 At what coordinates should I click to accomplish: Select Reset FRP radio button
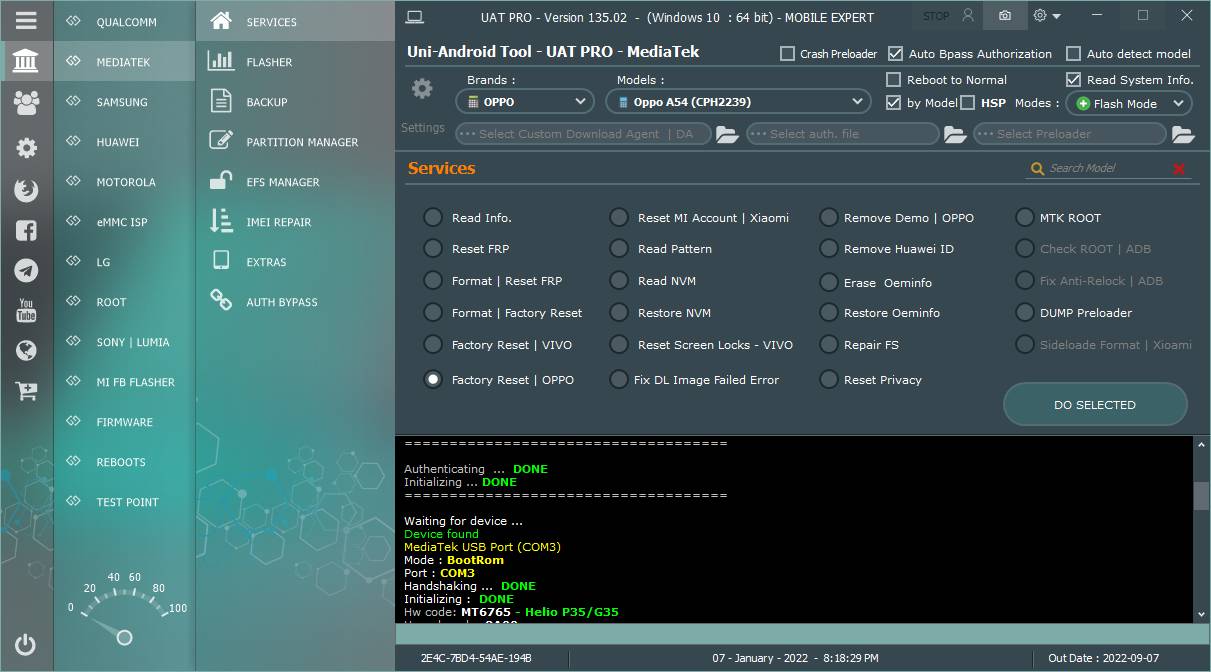pyautogui.click(x=433, y=248)
